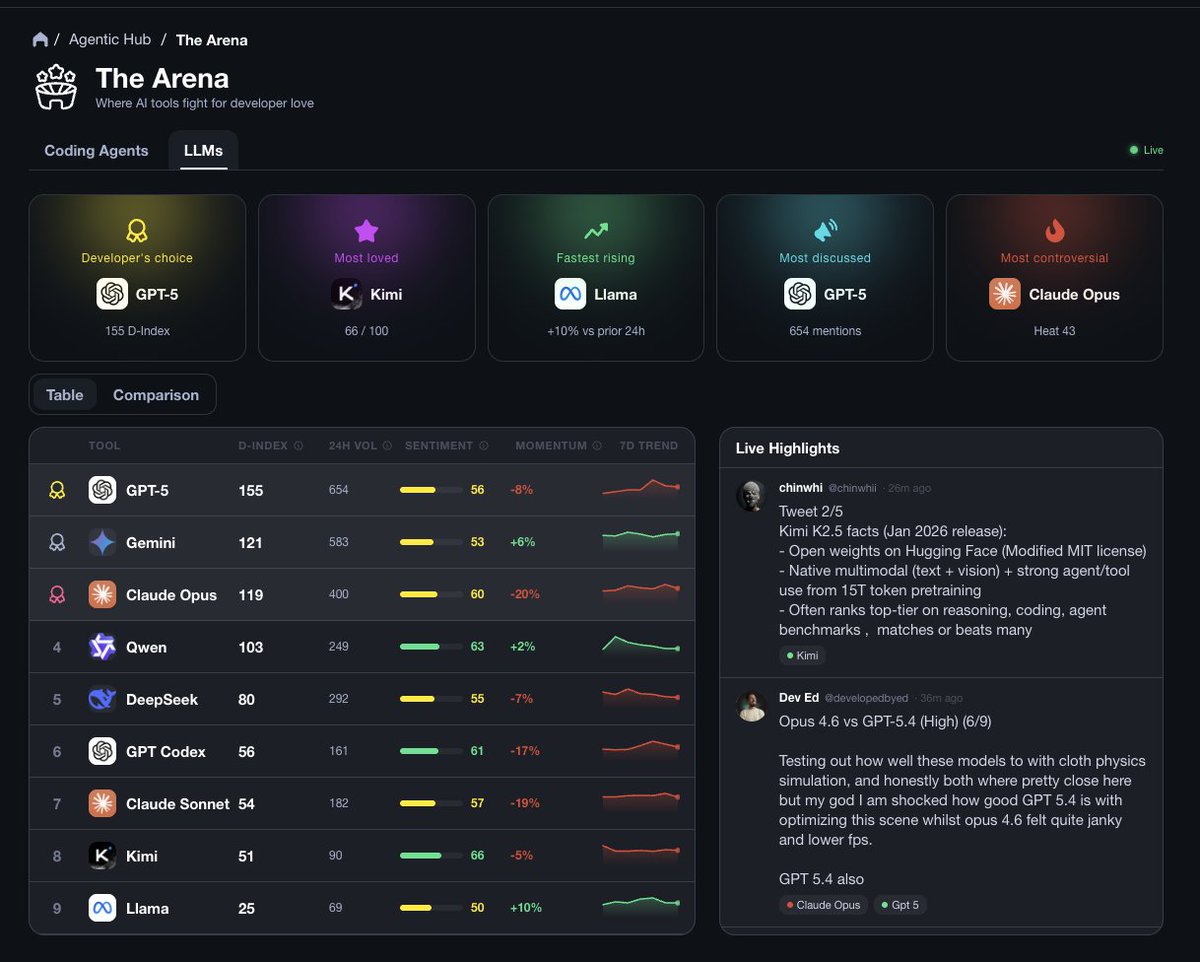Click the 24H VOL info icon
The height and width of the screenshot is (962, 1200).
pos(387,446)
